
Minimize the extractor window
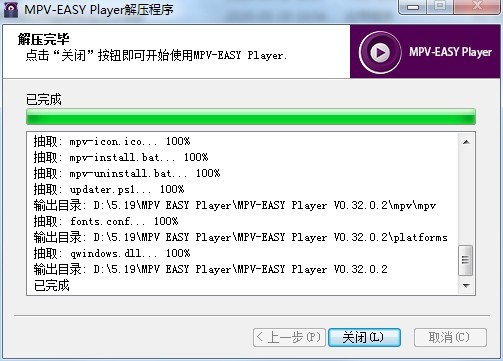[x=413, y=7]
